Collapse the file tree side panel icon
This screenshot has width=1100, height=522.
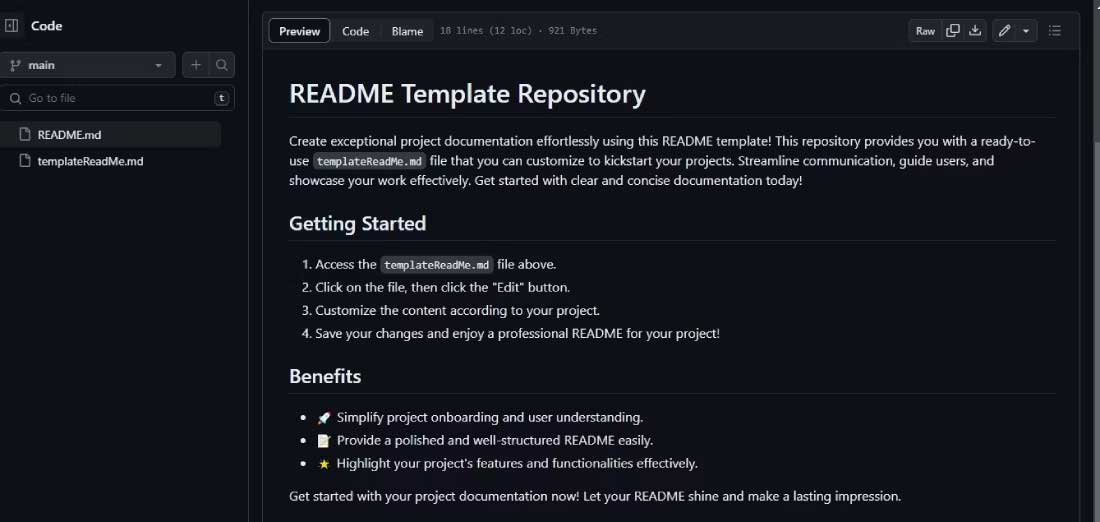11,26
